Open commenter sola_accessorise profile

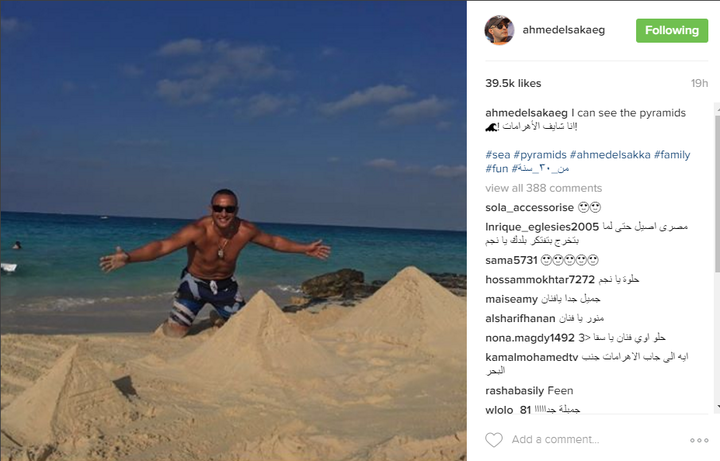(x=529, y=208)
